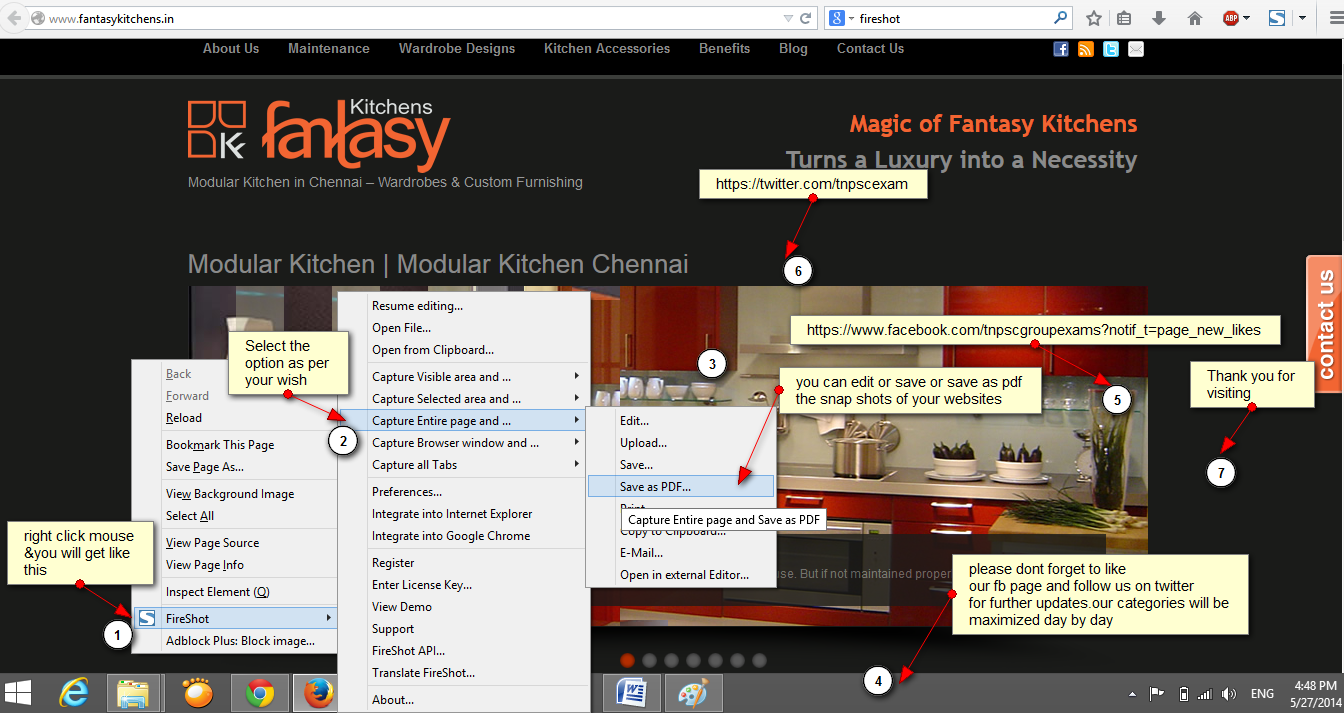
Task: Launch Google Chrome from the taskbar
Action: [260, 692]
